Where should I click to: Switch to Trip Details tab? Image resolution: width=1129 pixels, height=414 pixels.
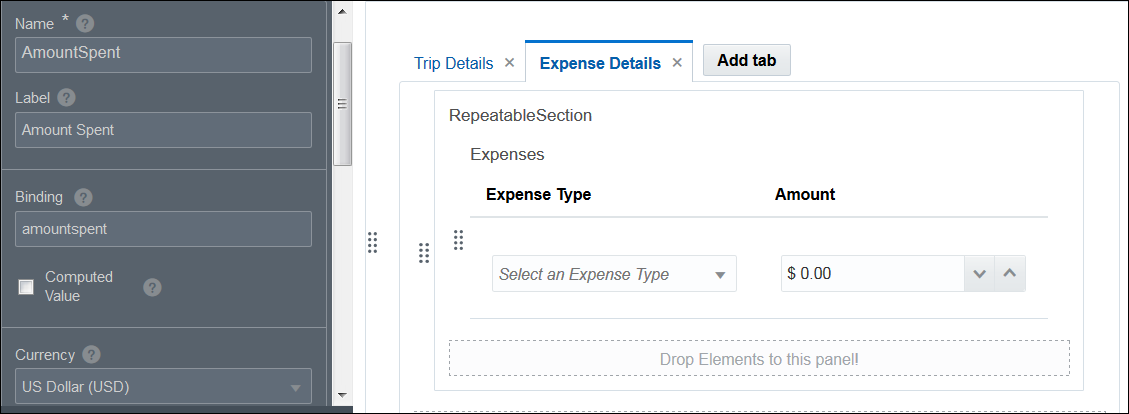tap(453, 63)
